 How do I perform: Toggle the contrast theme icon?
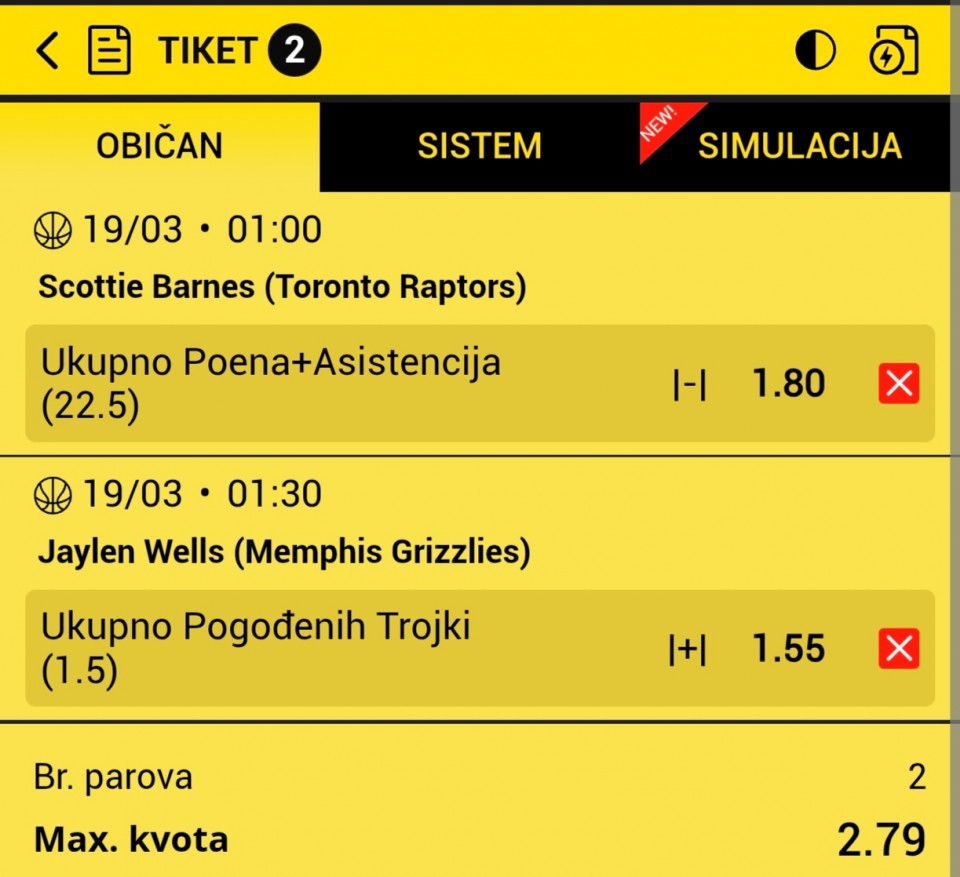(x=815, y=50)
